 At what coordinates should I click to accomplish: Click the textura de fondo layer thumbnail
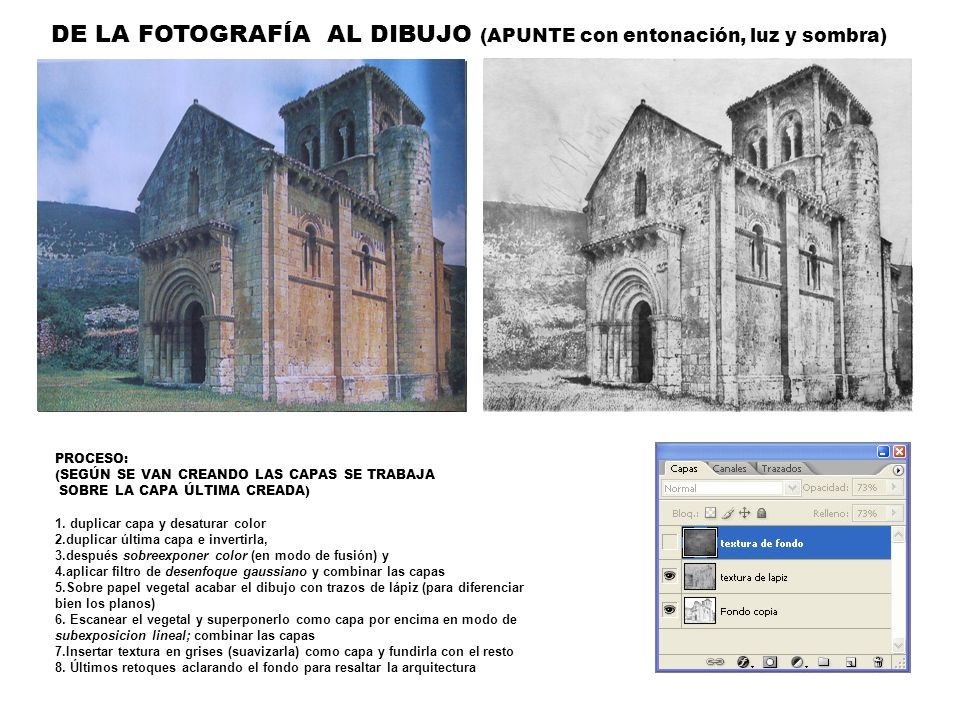click(x=699, y=542)
